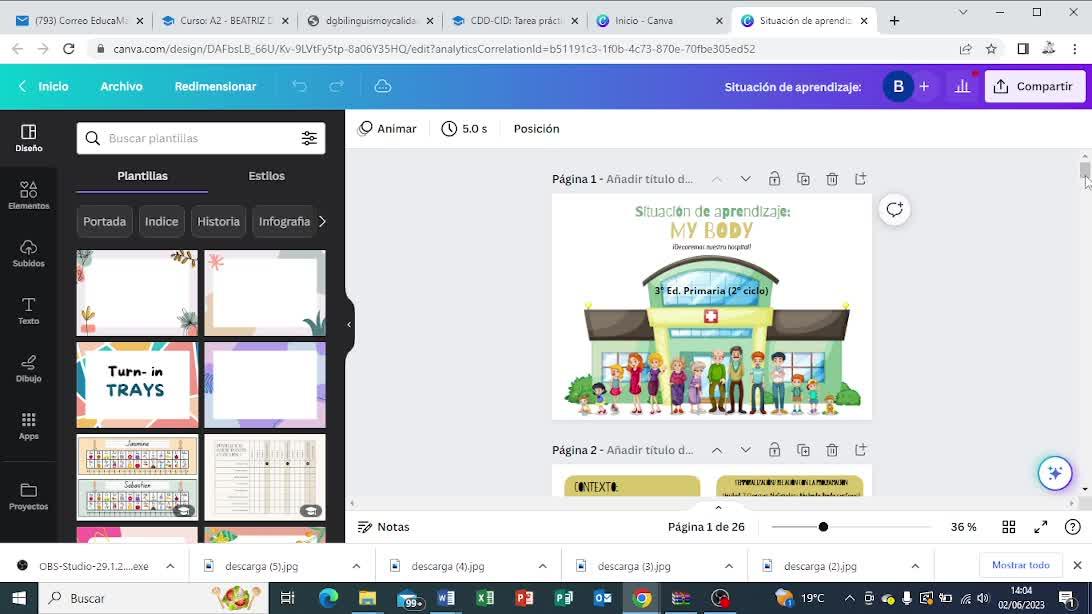Delete Página 1 with trash icon
This screenshot has width=1092, height=614.
tap(832, 179)
